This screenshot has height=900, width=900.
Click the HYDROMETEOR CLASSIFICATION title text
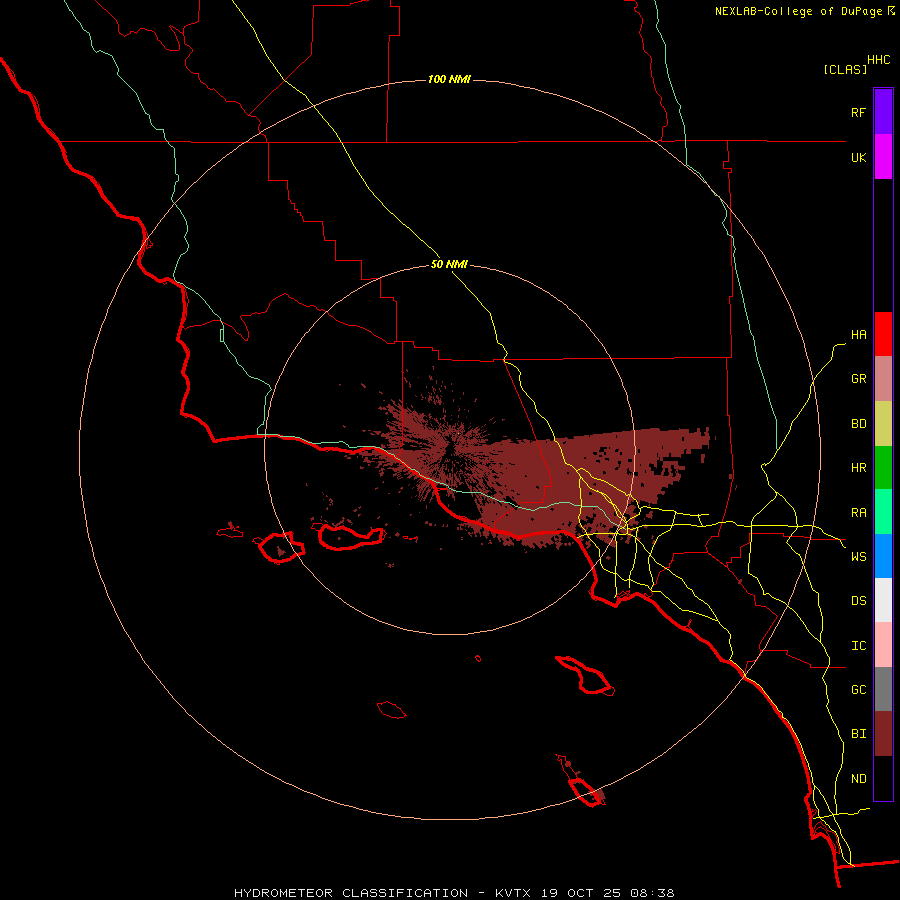pos(351,893)
